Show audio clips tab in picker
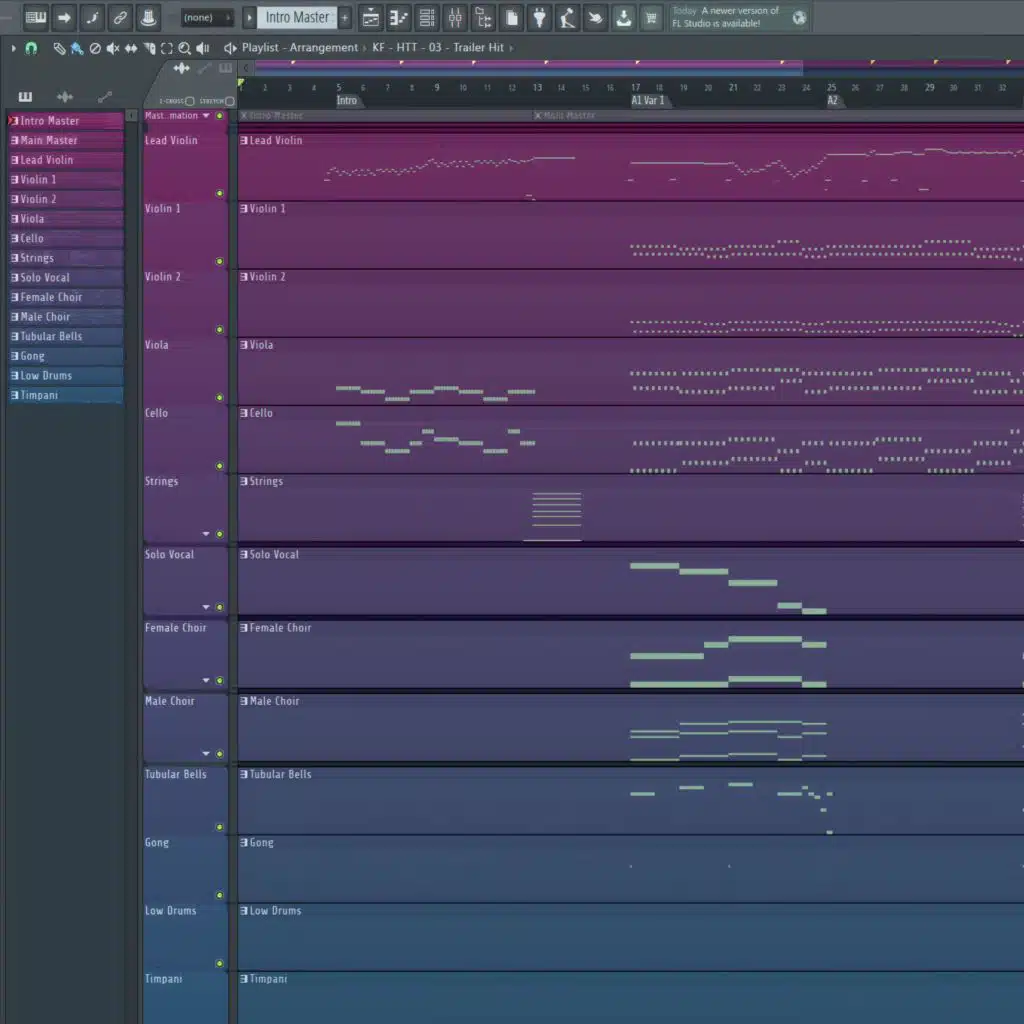1024x1024 pixels. coord(65,97)
